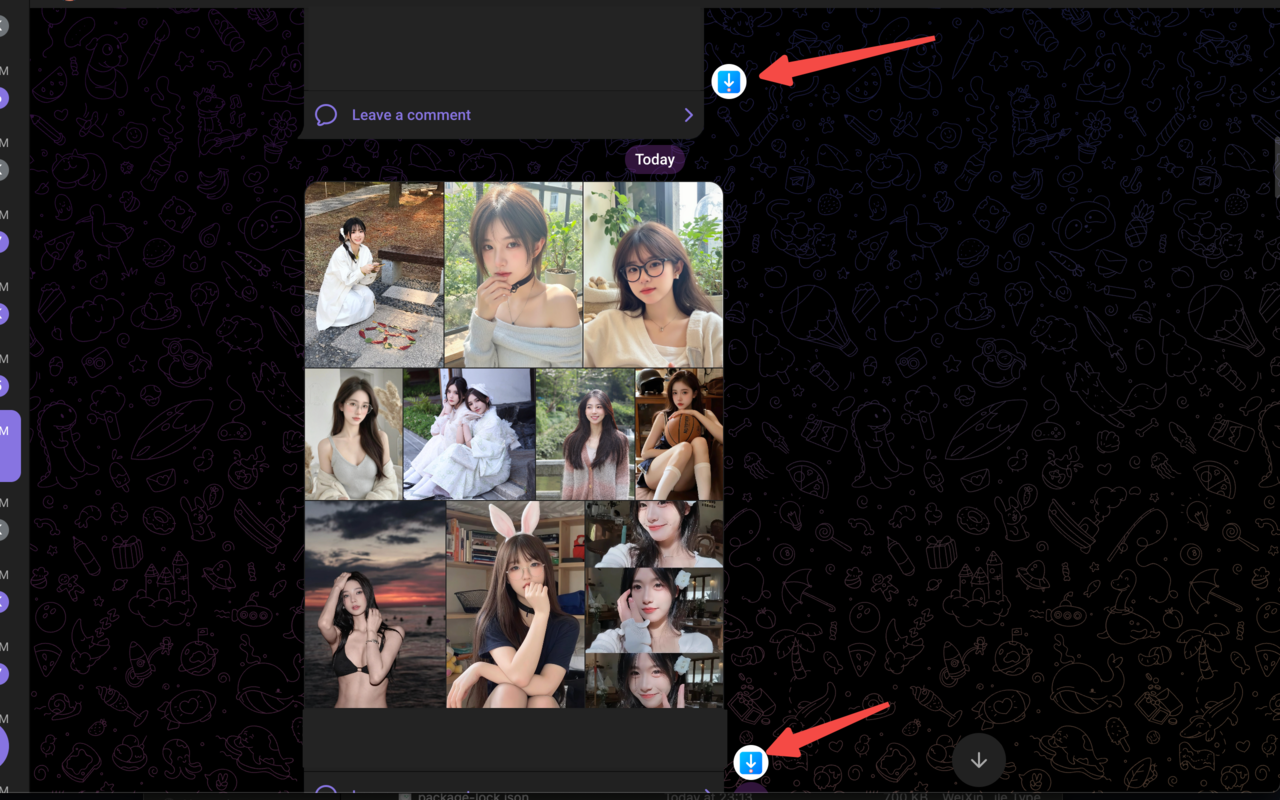Click the download icon beside the Leave a comment post

click(x=729, y=81)
